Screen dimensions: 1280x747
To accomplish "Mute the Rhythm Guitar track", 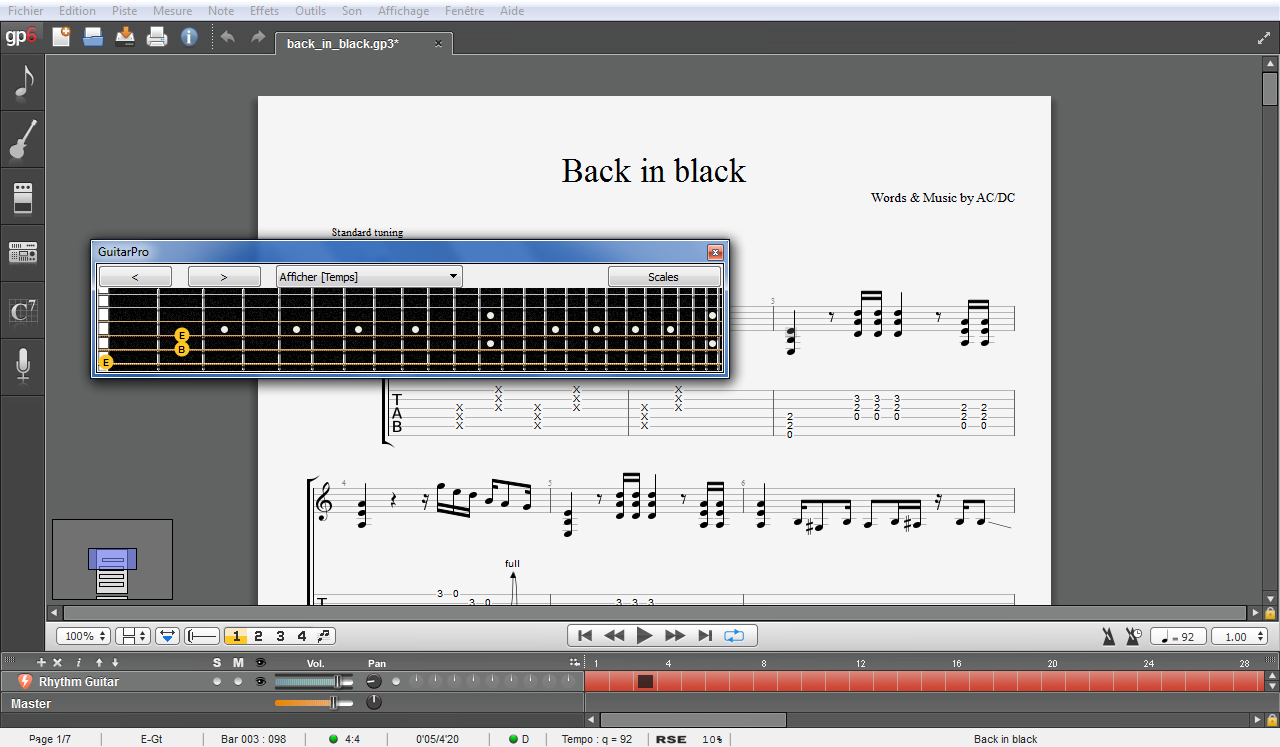I will click(x=238, y=681).
